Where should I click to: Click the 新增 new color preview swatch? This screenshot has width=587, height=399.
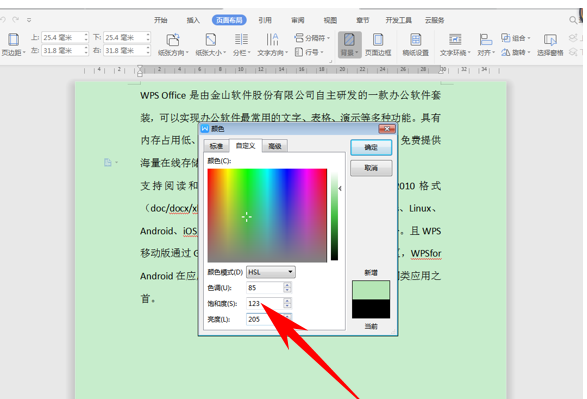pyautogui.click(x=371, y=290)
